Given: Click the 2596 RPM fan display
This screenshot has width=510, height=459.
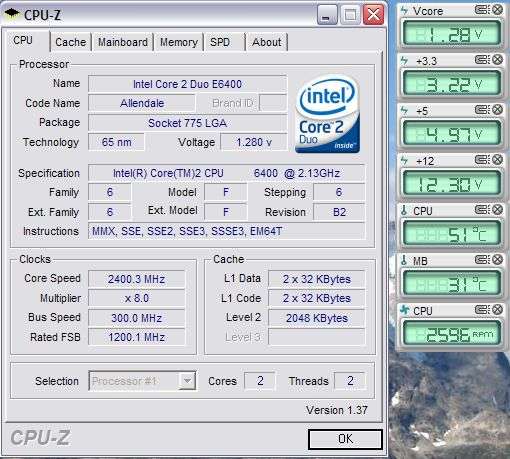Looking at the screenshot, I should click(452, 334).
